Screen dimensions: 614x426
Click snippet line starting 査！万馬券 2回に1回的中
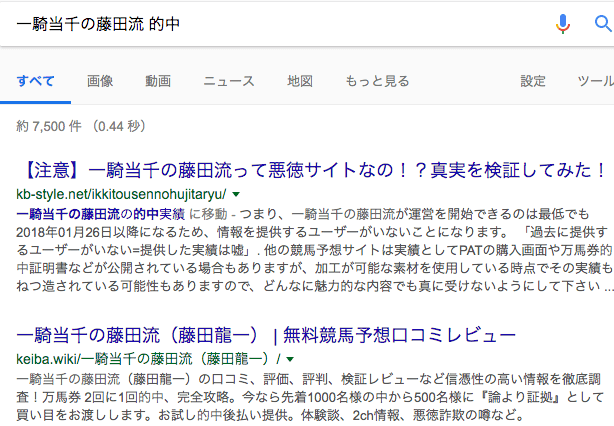311,397
